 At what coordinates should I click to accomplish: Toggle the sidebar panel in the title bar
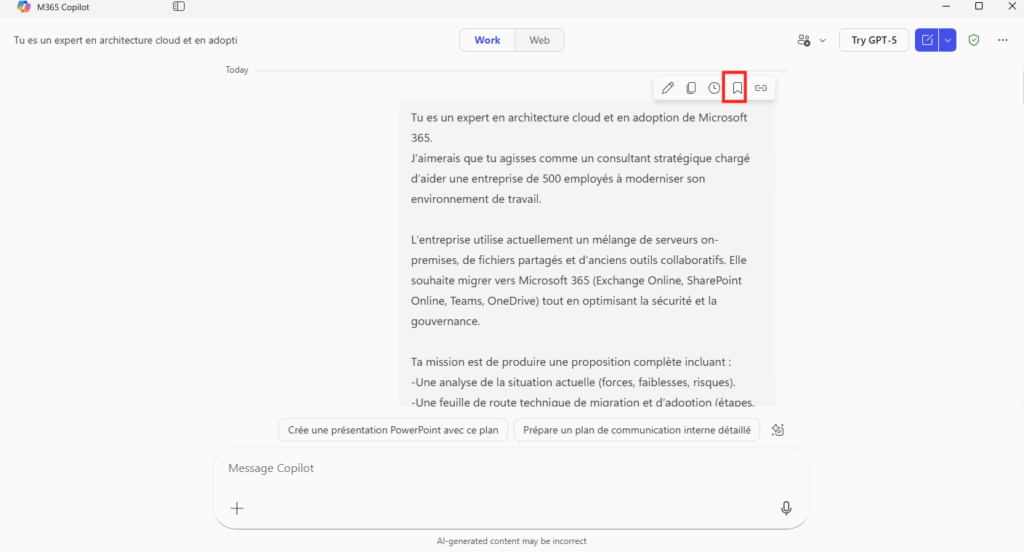tap(179, 6)
